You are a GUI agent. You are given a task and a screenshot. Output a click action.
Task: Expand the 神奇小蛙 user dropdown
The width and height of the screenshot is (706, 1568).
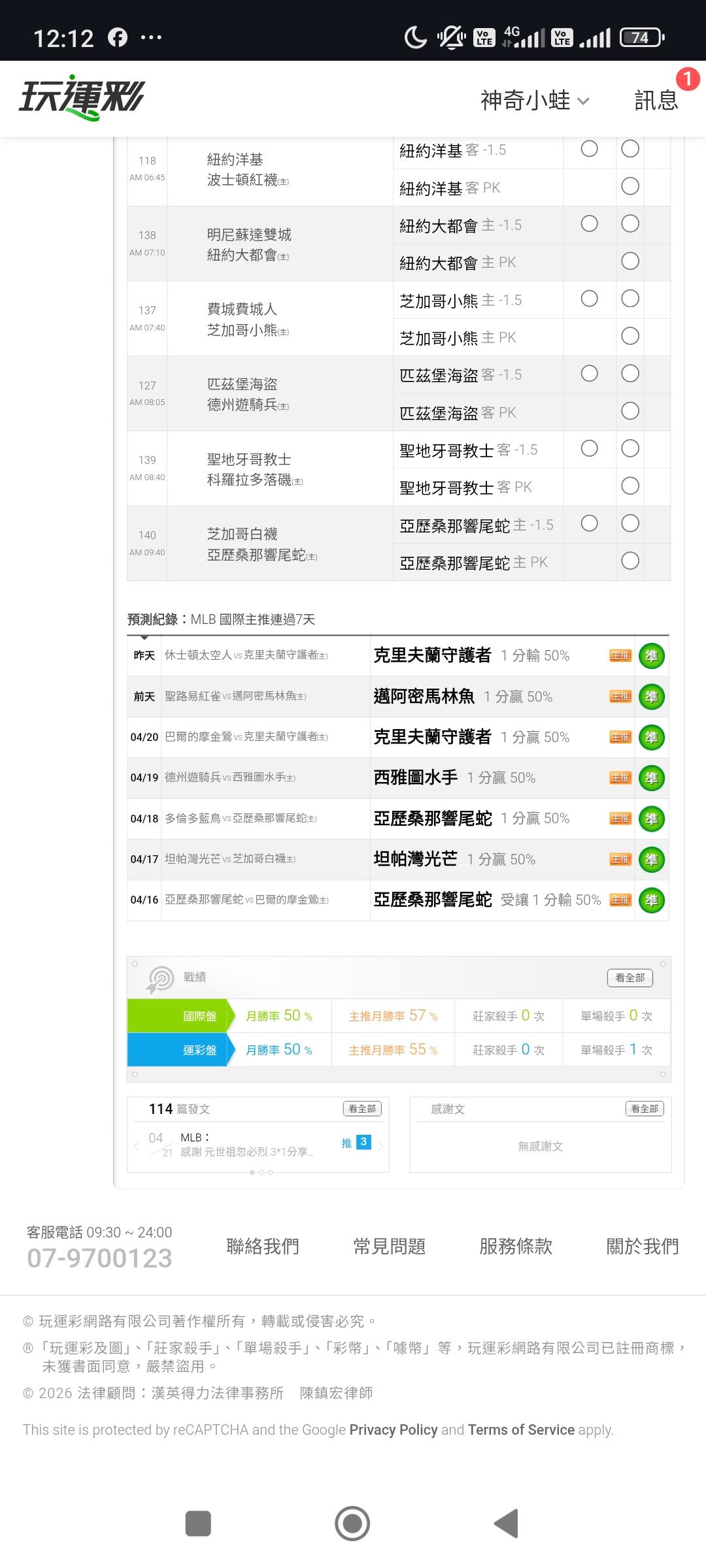coord(535,101)
